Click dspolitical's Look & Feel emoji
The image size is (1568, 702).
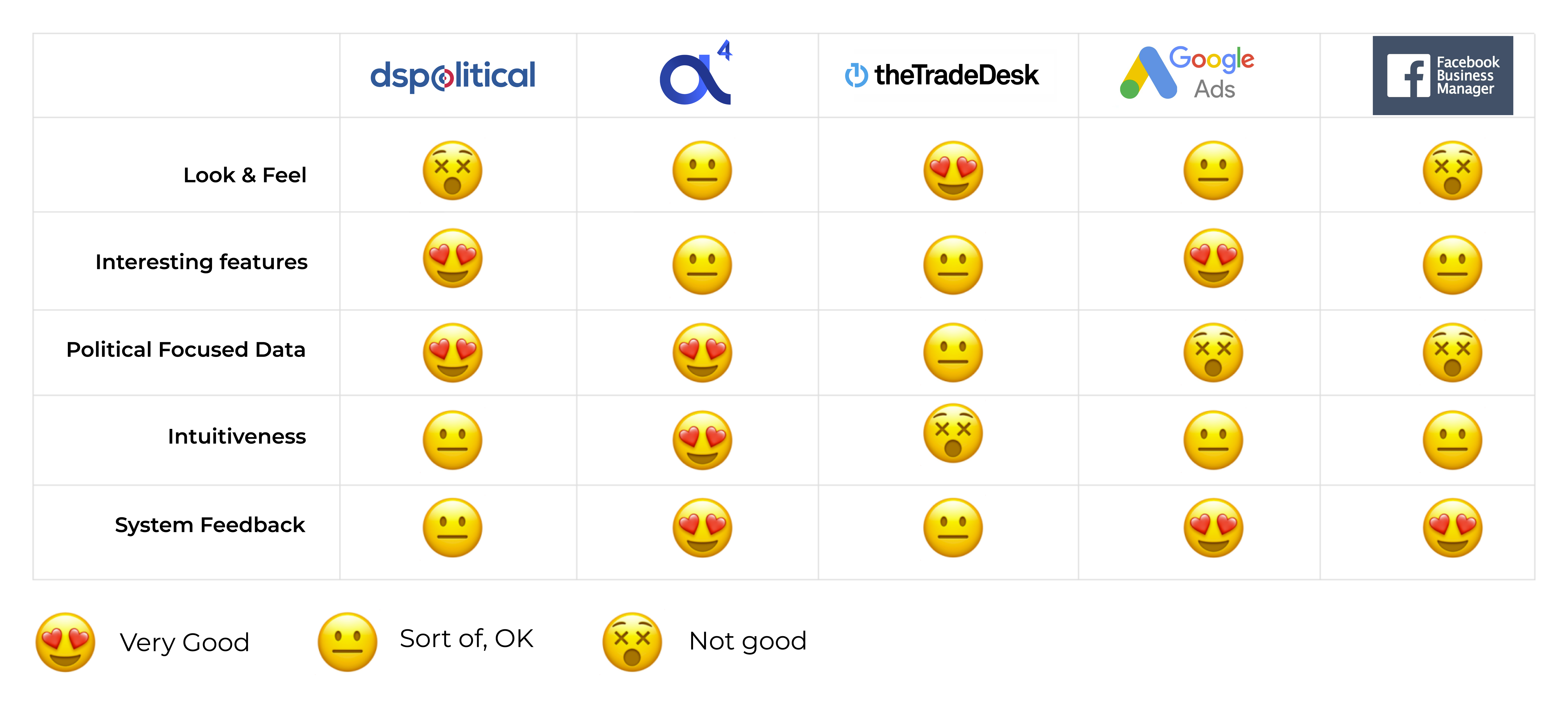coord(452,170)
